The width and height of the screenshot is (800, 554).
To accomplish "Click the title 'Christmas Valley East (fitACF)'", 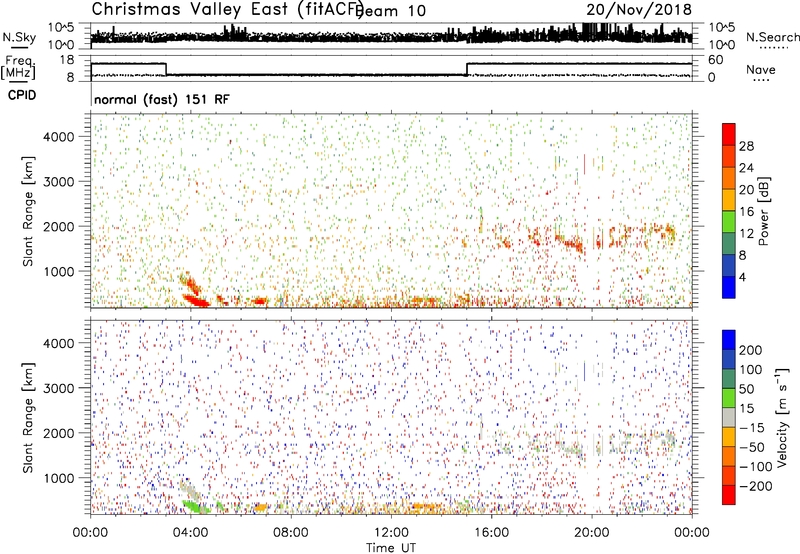I will pos(228,9).
